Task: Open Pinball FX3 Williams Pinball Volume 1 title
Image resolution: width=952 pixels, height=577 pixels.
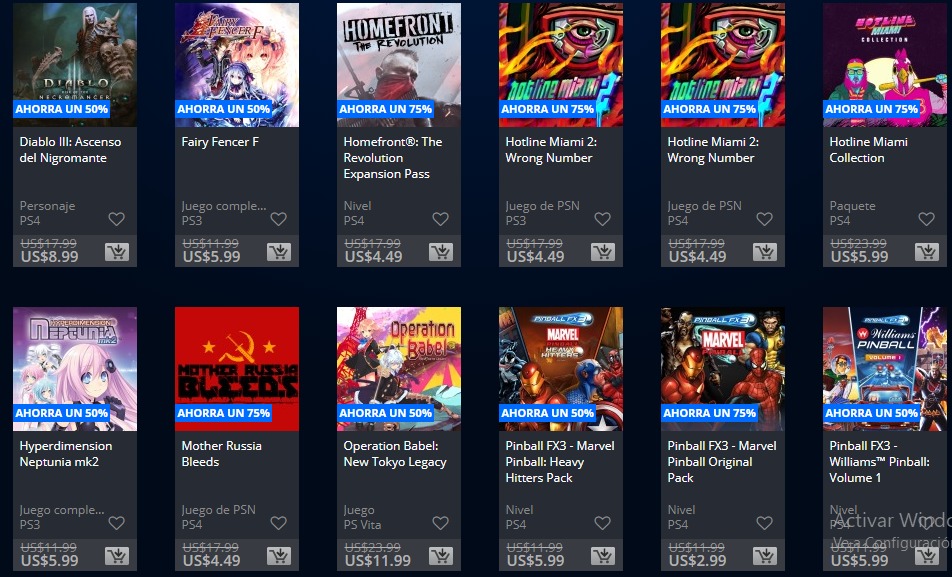Action: pyautogui.click(x=879, y=462)
